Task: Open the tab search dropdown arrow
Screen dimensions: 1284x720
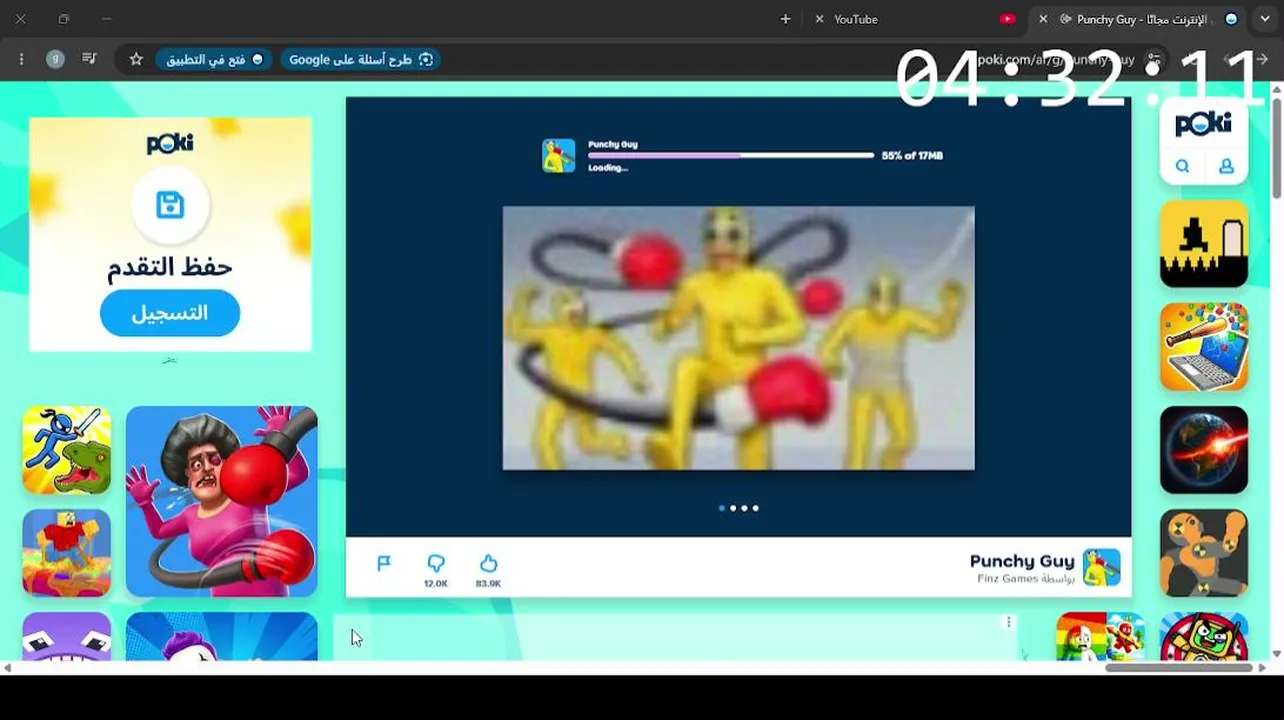Action: pyautogui.click(x=1265, y=19)
